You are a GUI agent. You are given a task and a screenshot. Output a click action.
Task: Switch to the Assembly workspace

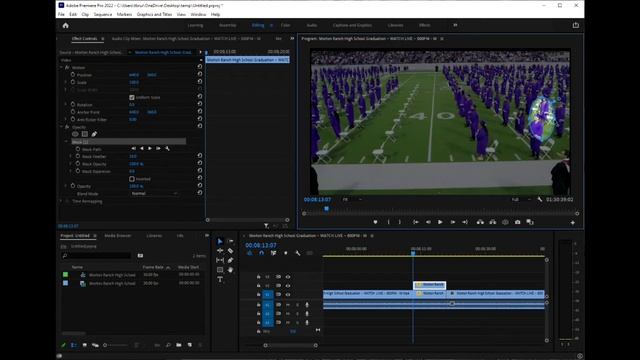coord(228,25)
